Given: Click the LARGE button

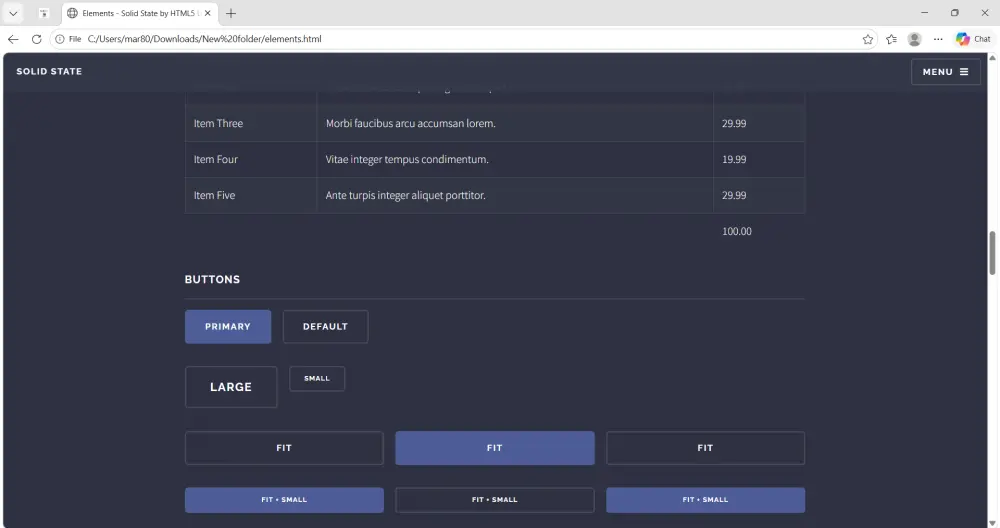Looking at the screenshot, I should coord(231,387).
